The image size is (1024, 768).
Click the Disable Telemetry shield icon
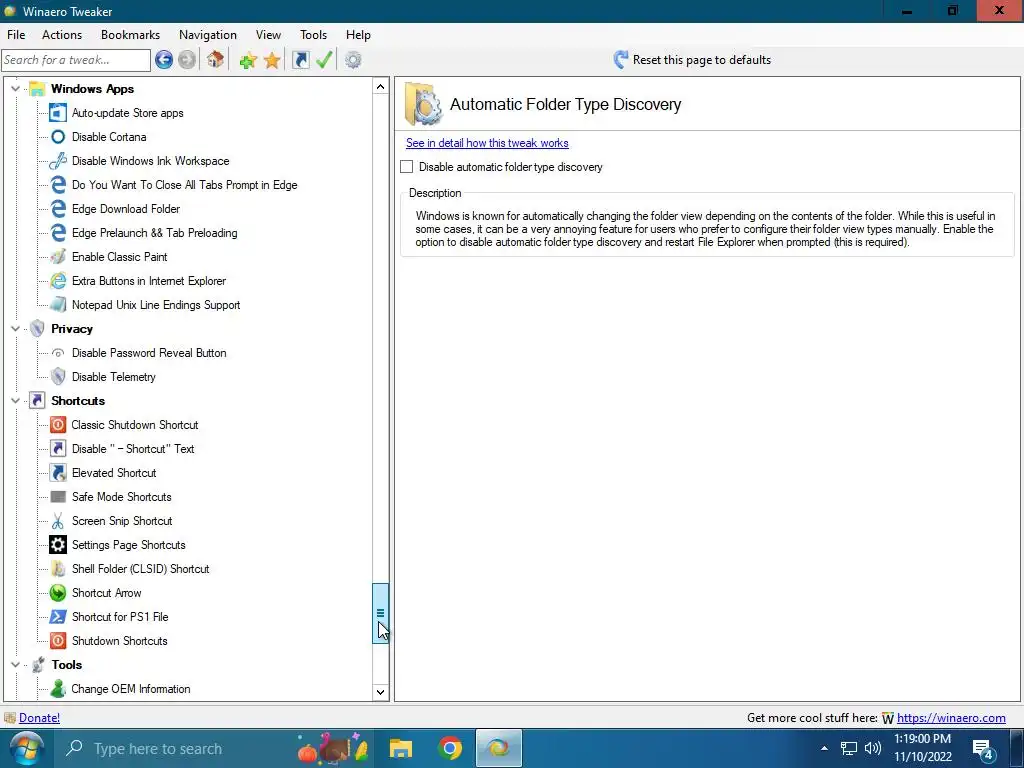coord(58,377)
